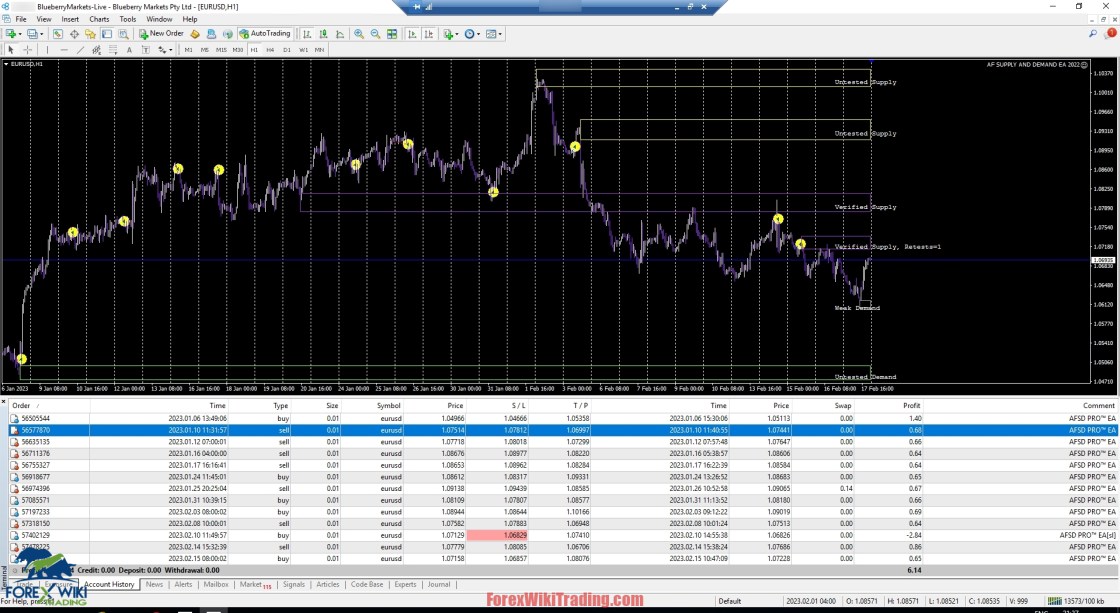Viewport: 1120px width, 613px height.
Task: Select order row 56505544
Action: point(563,419)
